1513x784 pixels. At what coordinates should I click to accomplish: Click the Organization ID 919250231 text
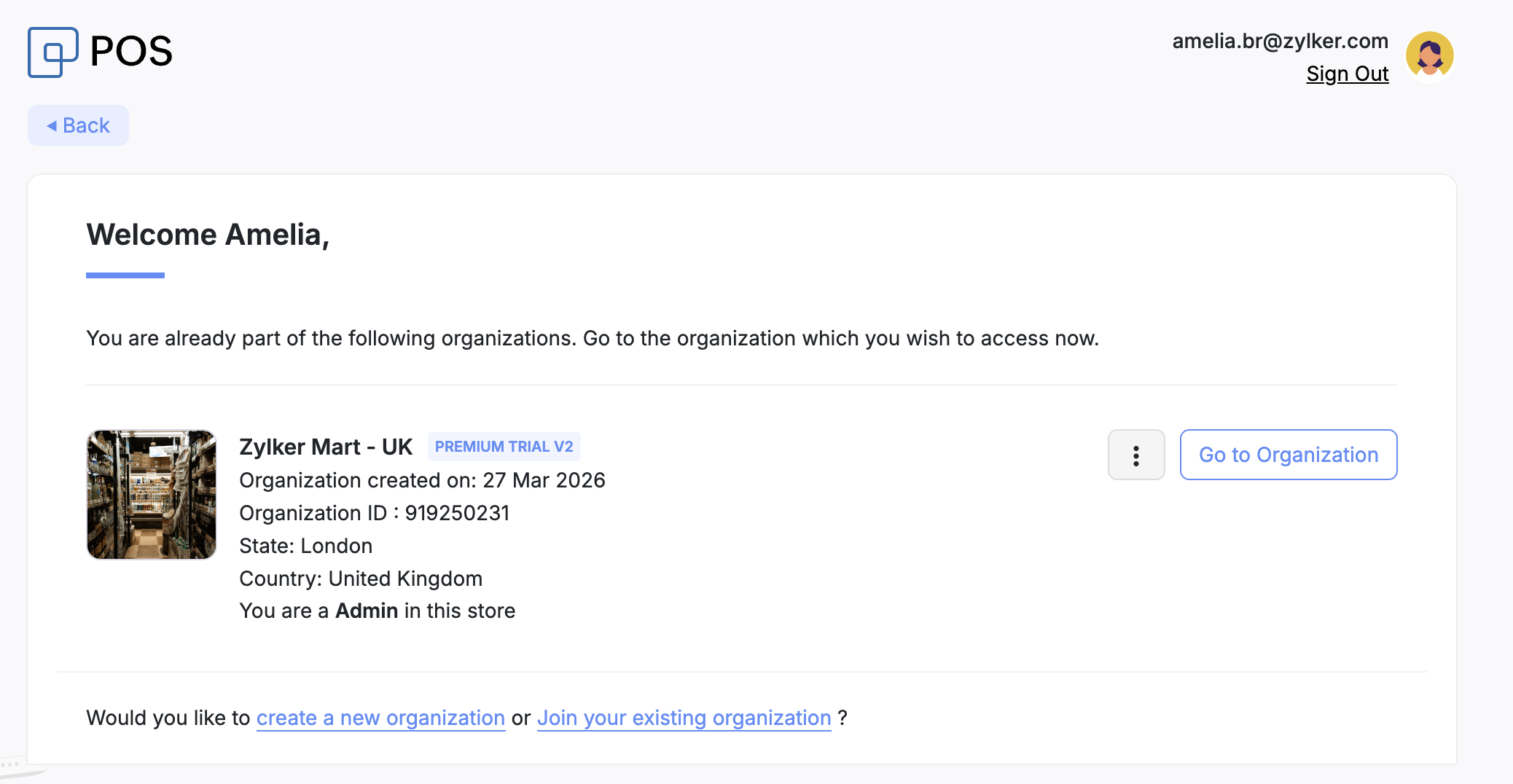coord(374,513)
